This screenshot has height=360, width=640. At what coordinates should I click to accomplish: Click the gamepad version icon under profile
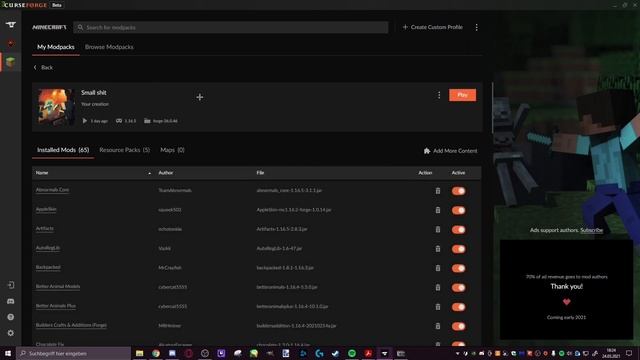(x=119, y=121)
